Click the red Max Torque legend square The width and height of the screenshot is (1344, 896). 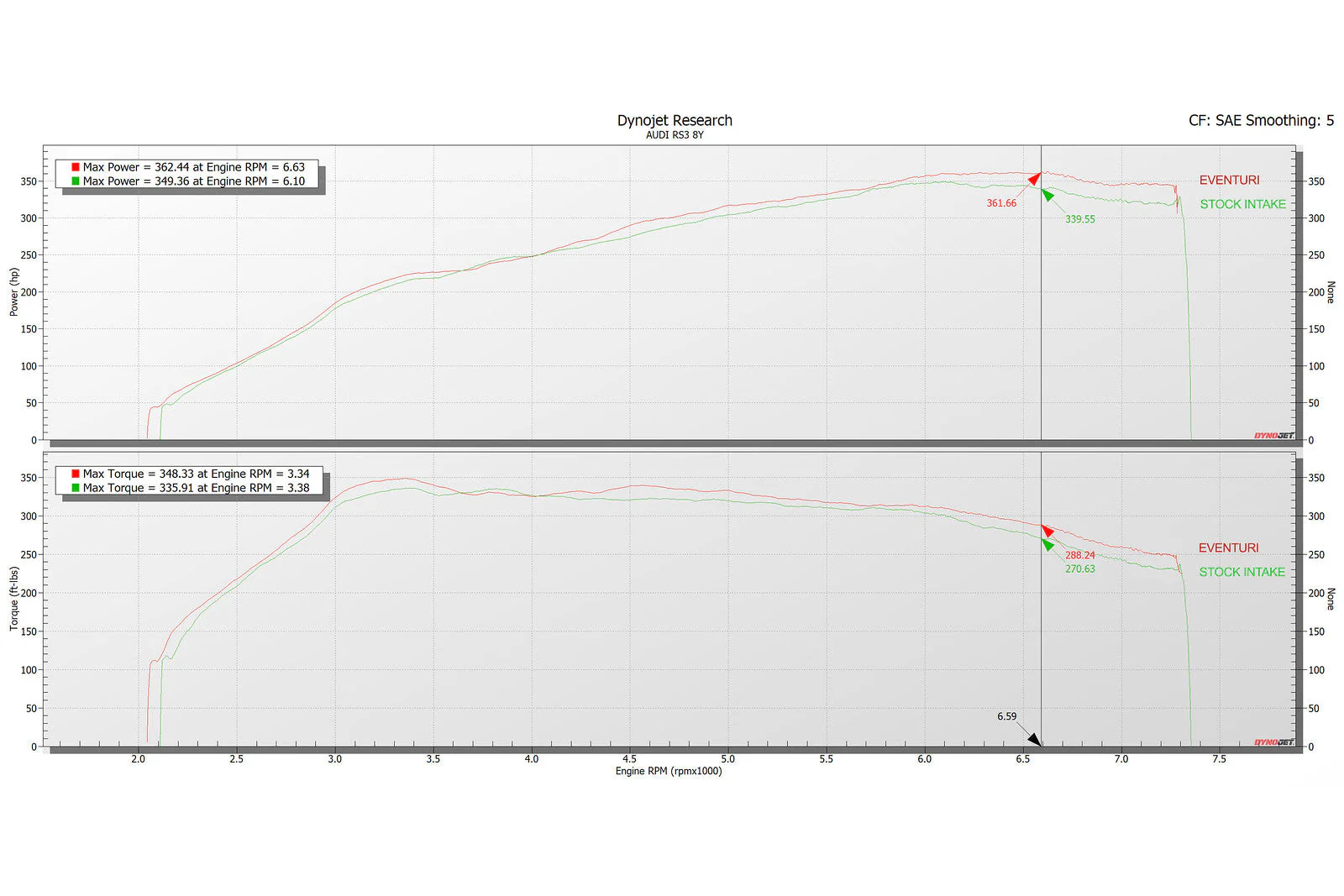pos(76,474)
